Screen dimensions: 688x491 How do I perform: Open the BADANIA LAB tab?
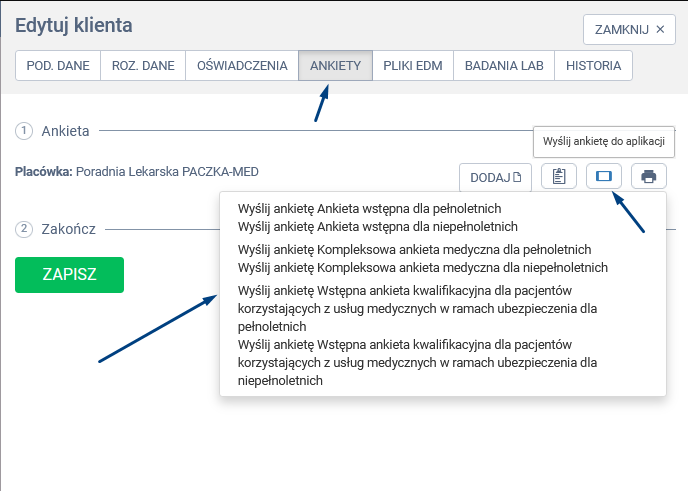504,66
